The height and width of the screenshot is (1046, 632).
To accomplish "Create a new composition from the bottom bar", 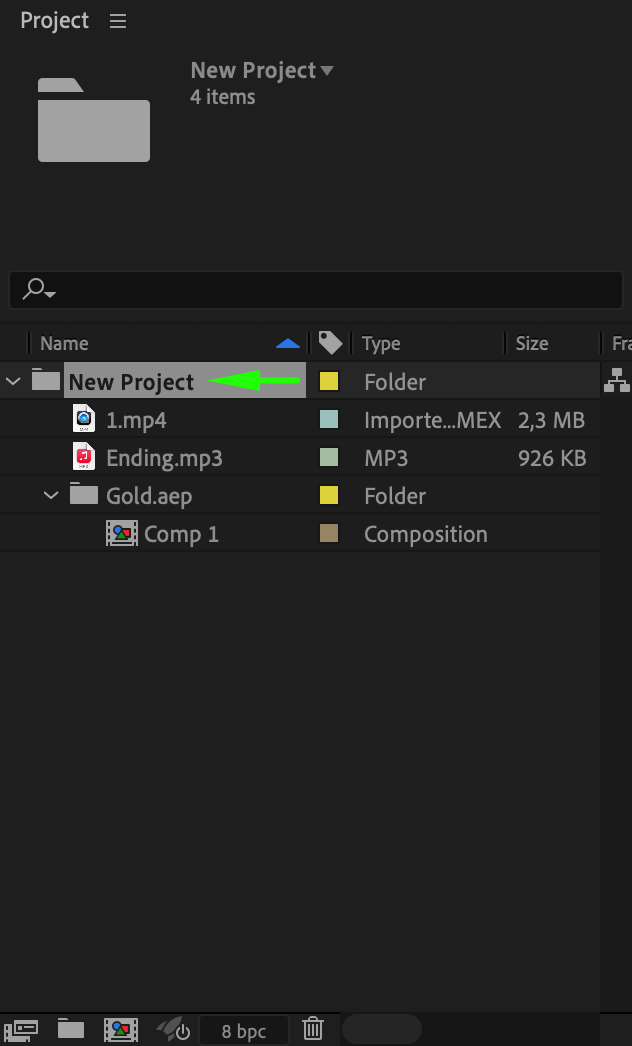I will click(121, 1028).
